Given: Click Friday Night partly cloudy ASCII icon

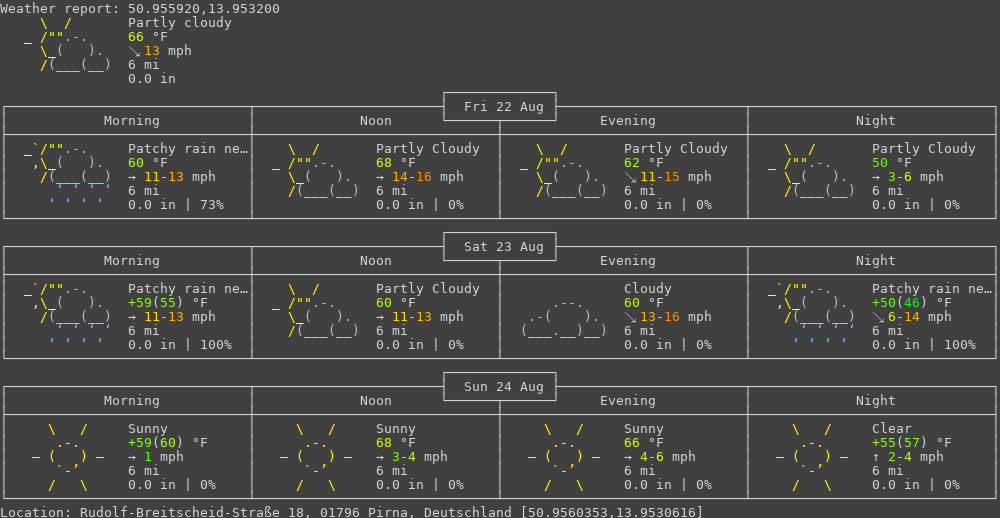Looking at the screenshot, I should tap(811, 170).
